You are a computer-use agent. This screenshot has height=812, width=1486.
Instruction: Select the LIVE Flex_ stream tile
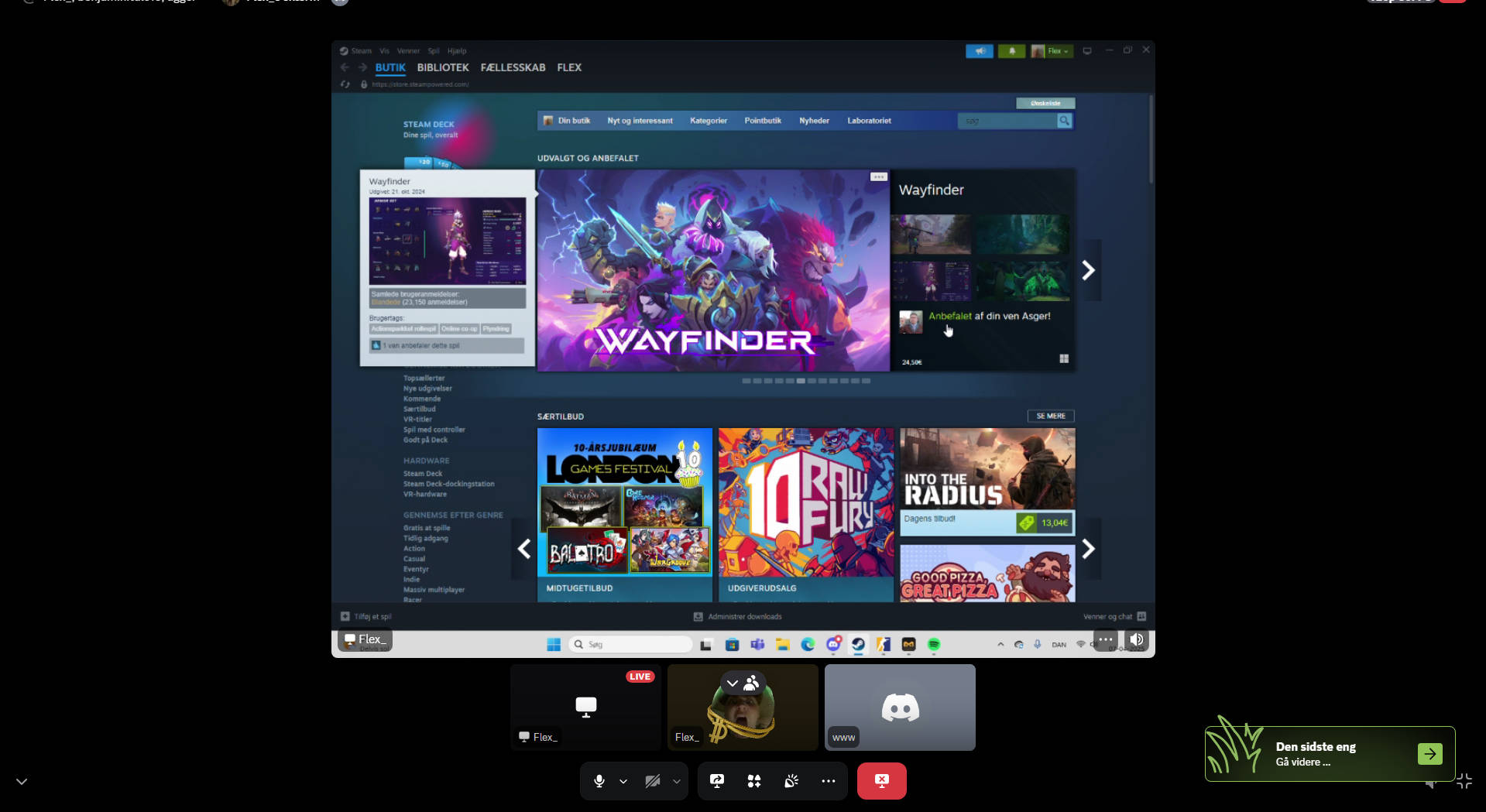pos(585,707)
